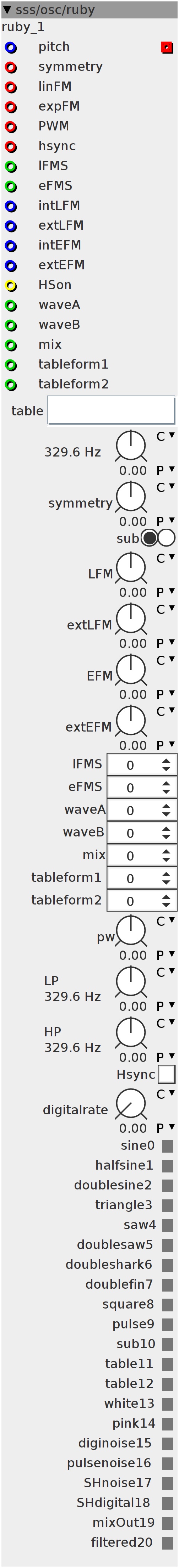Enable the Hsync checkbox
The height and width of the screenshot is (1568, 179).
(167, 1074)
